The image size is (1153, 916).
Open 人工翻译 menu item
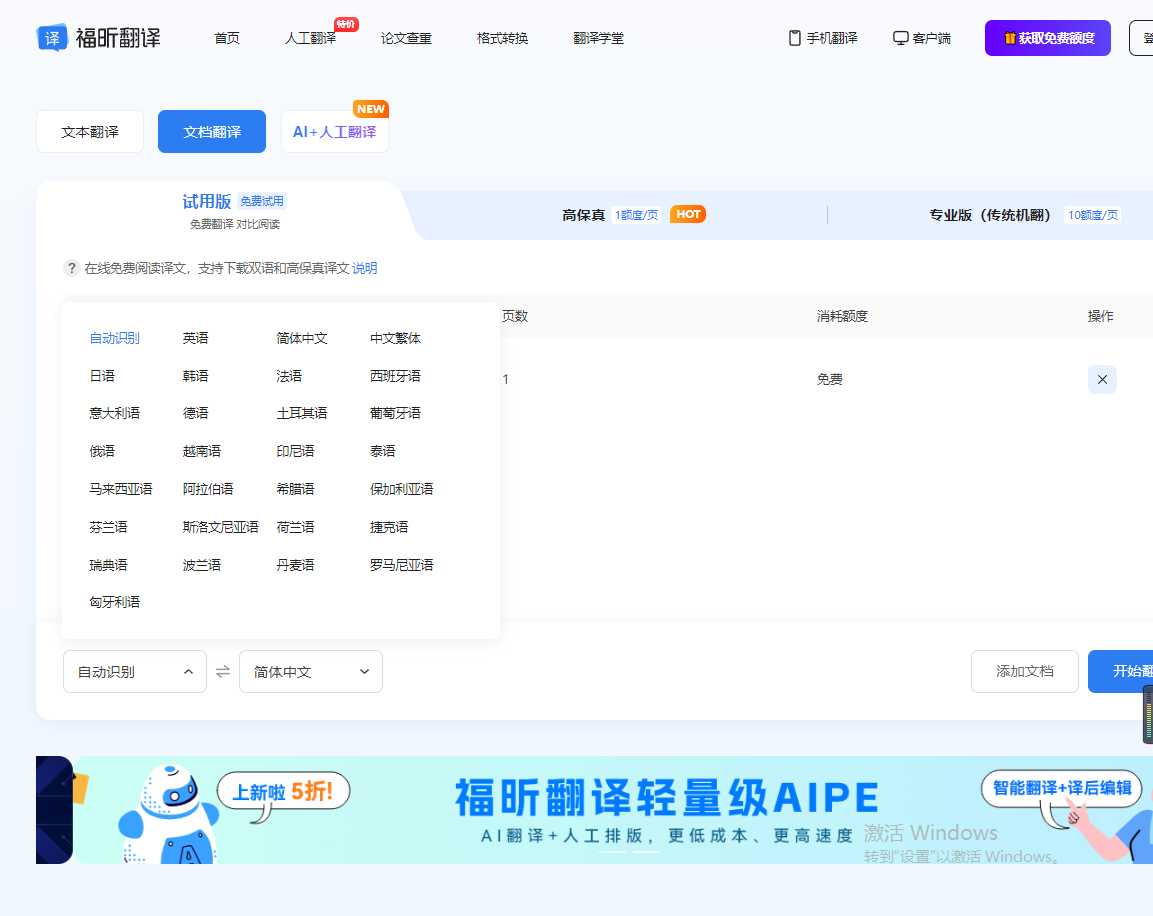310,38
